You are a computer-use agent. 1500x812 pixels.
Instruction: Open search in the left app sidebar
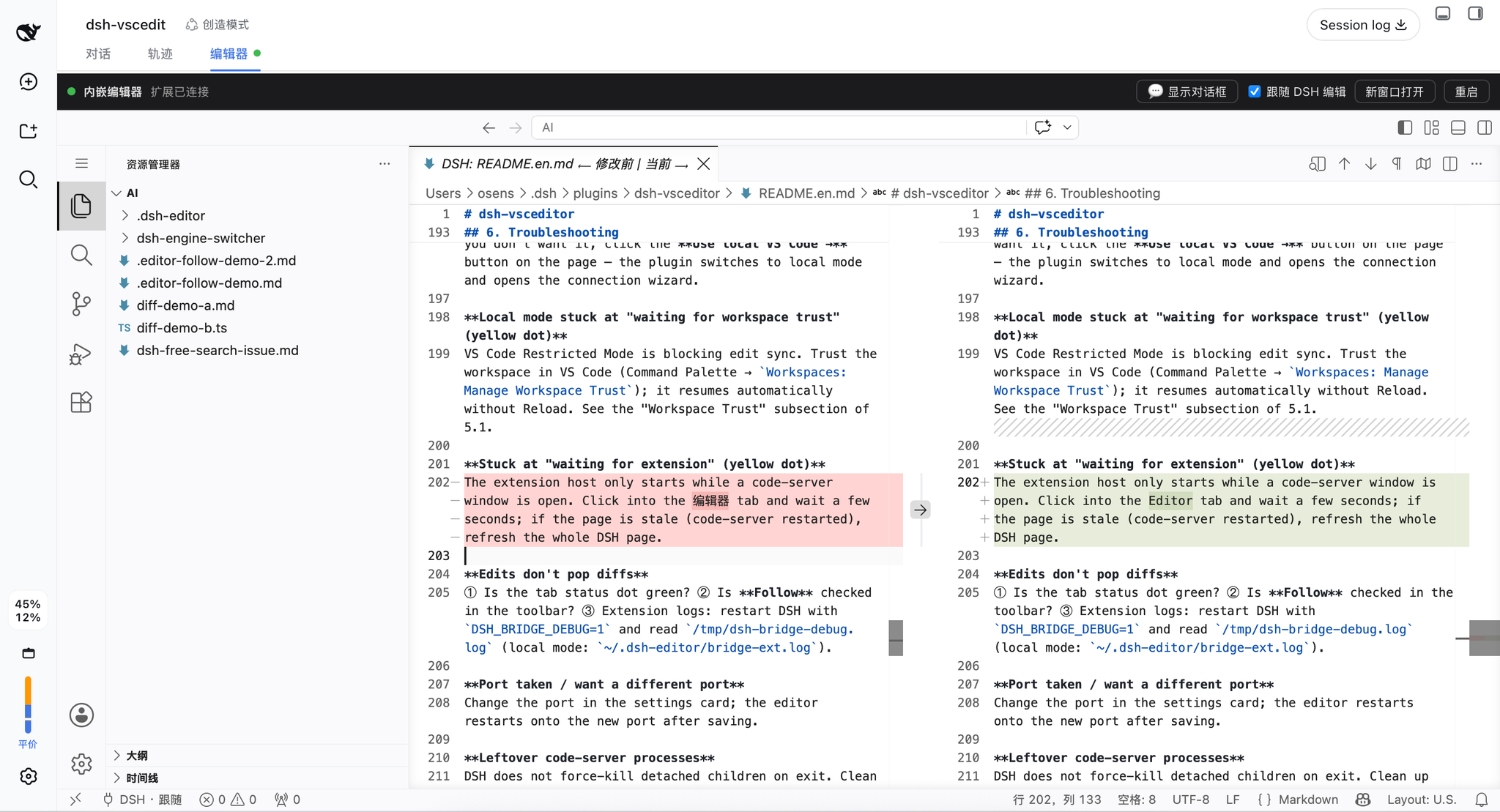(28, 179)
